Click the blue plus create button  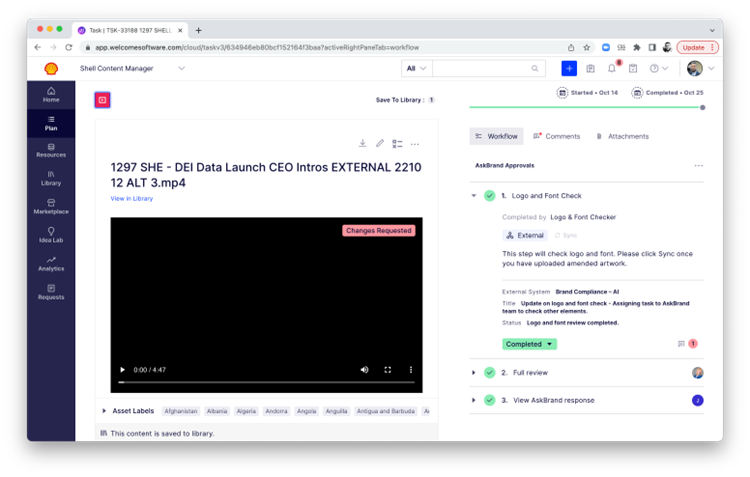click(569, 68)
